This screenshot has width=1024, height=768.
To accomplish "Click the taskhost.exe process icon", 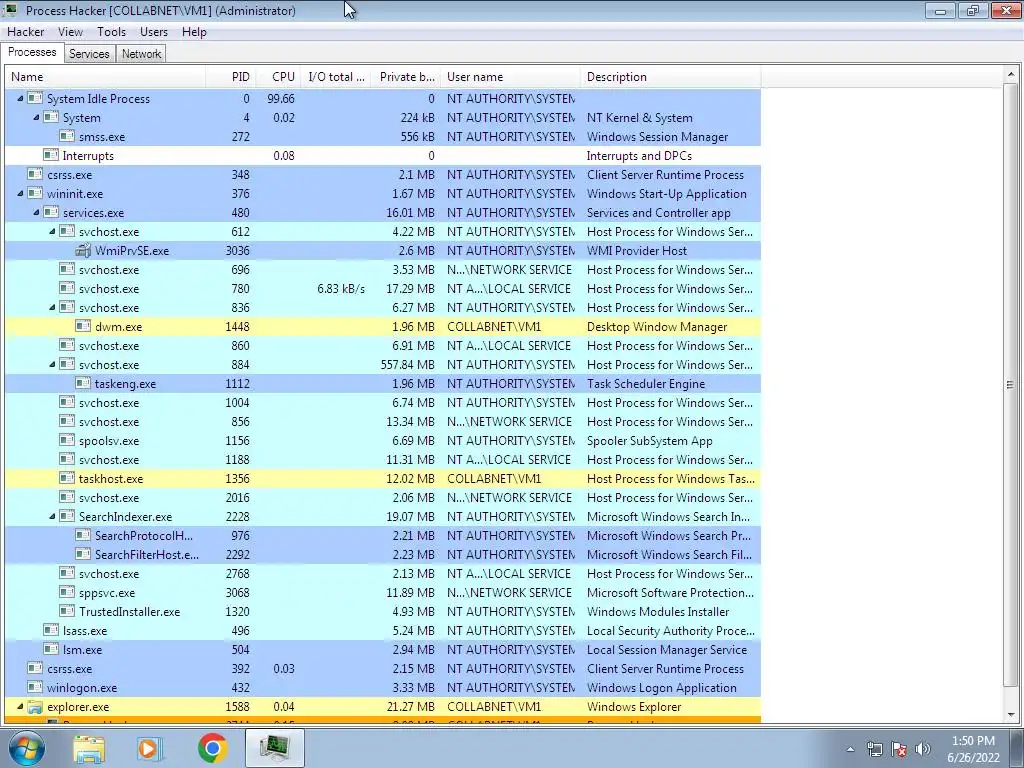I will coord(67,479).
